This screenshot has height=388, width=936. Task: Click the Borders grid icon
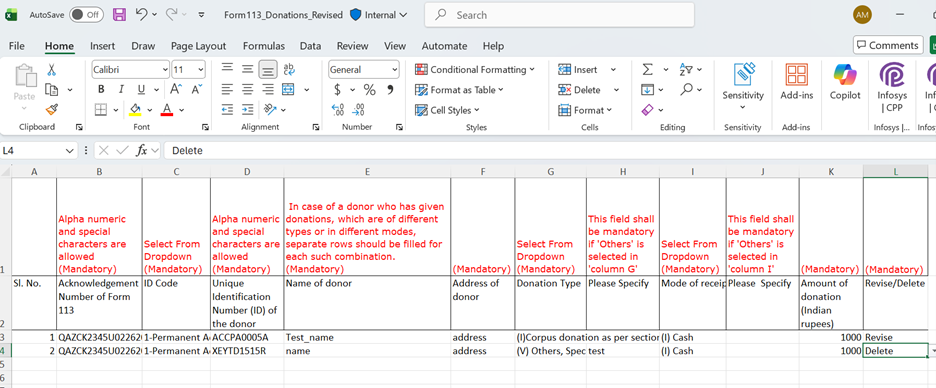[x=101, y=110]
